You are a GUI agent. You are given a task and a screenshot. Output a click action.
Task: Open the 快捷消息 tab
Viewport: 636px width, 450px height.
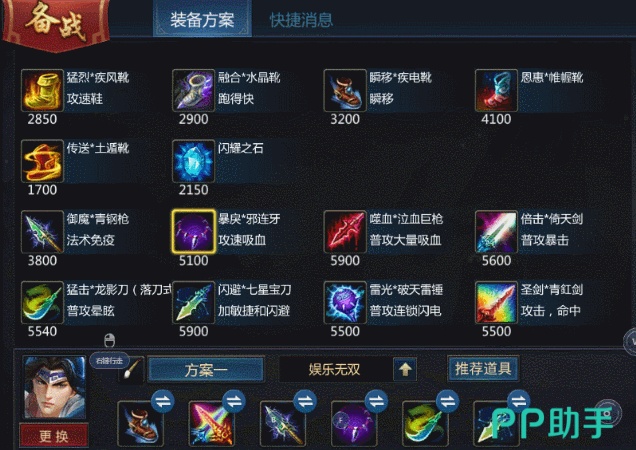(x=301, y=19)
